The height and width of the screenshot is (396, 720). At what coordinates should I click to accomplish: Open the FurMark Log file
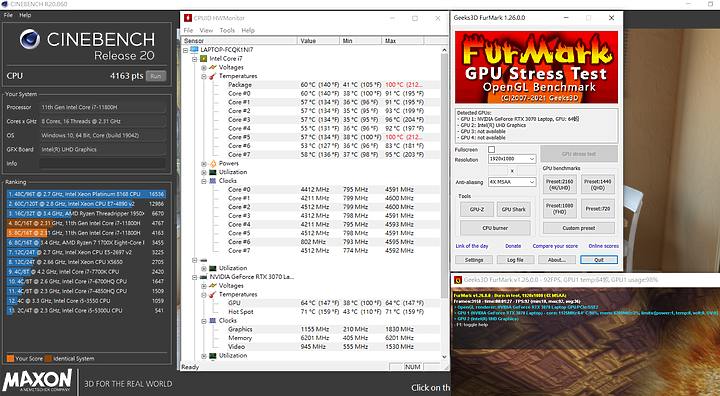click(x=515, y=260)
